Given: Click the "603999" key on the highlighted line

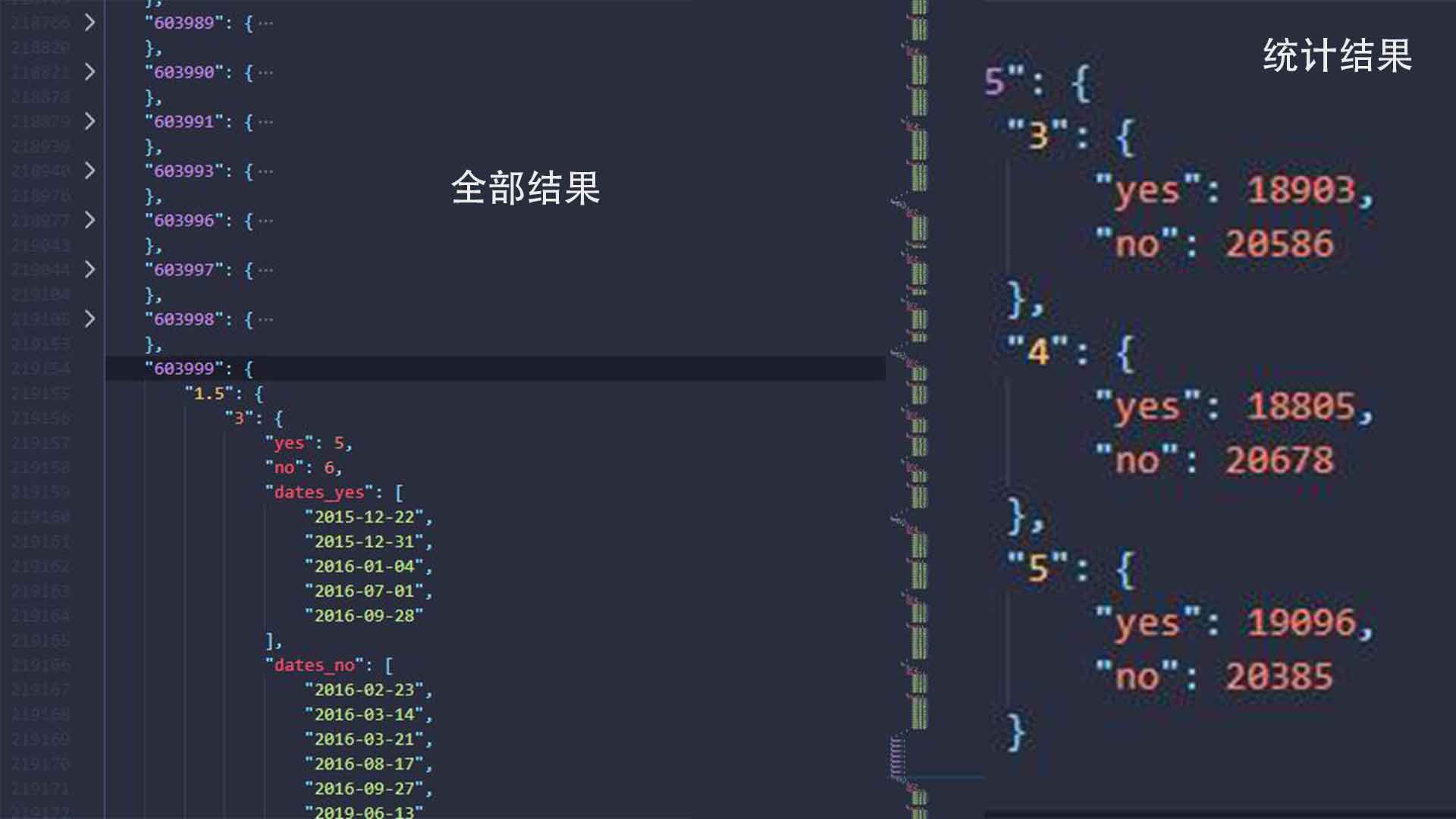Looking at the screenshot, I should coord(184,369).
